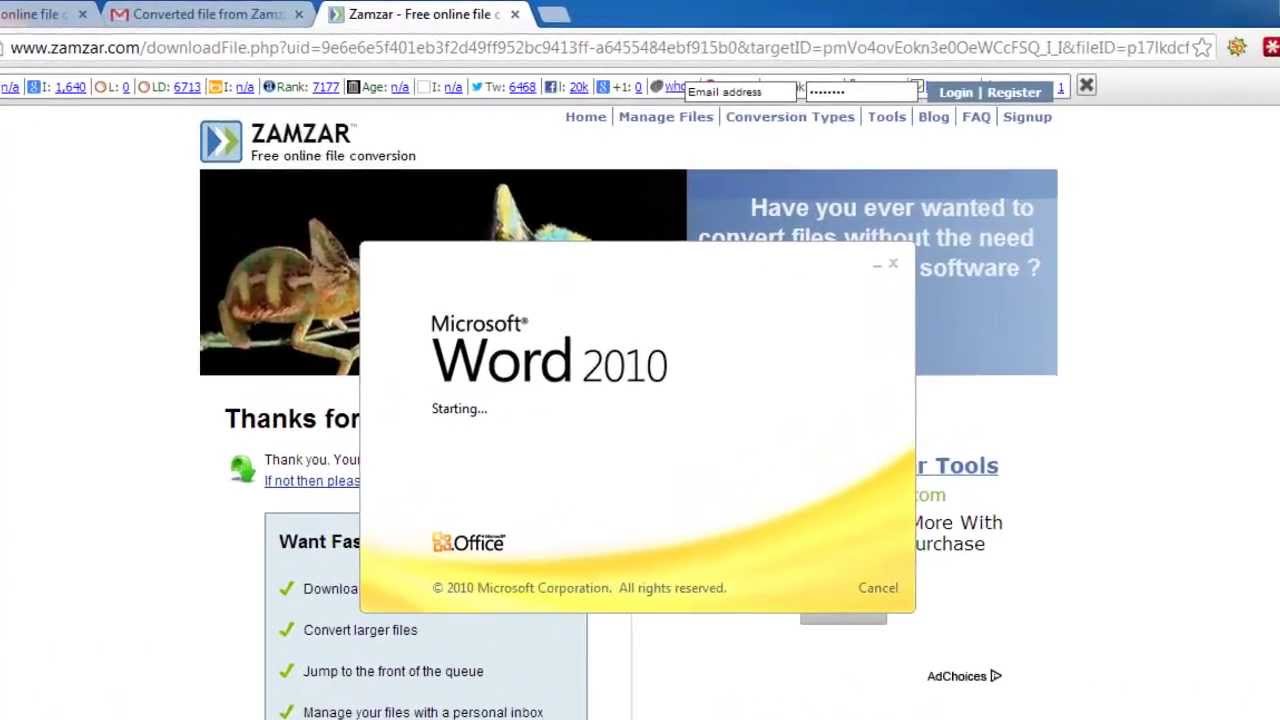
Task: Click the password input field
Action: click(861, 92)
